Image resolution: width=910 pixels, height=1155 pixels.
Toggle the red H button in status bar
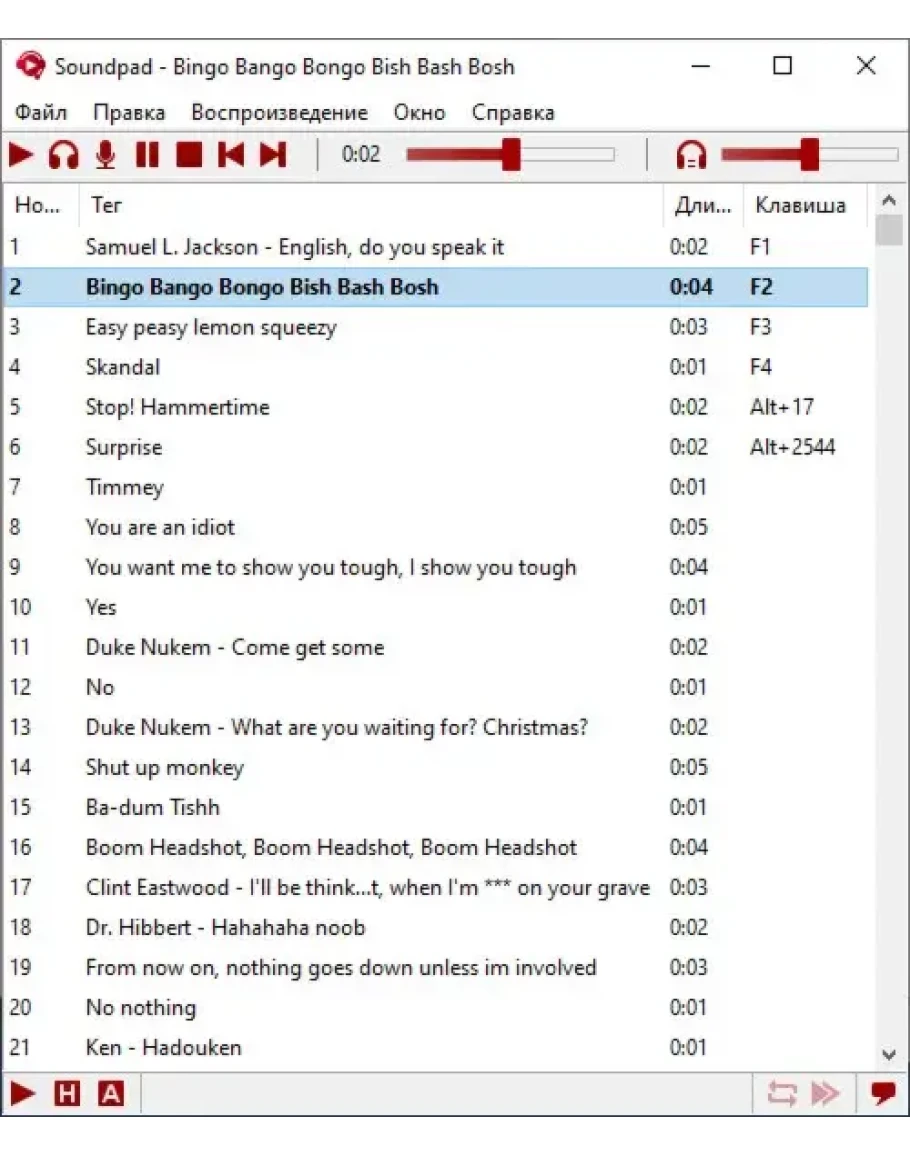67,1094
